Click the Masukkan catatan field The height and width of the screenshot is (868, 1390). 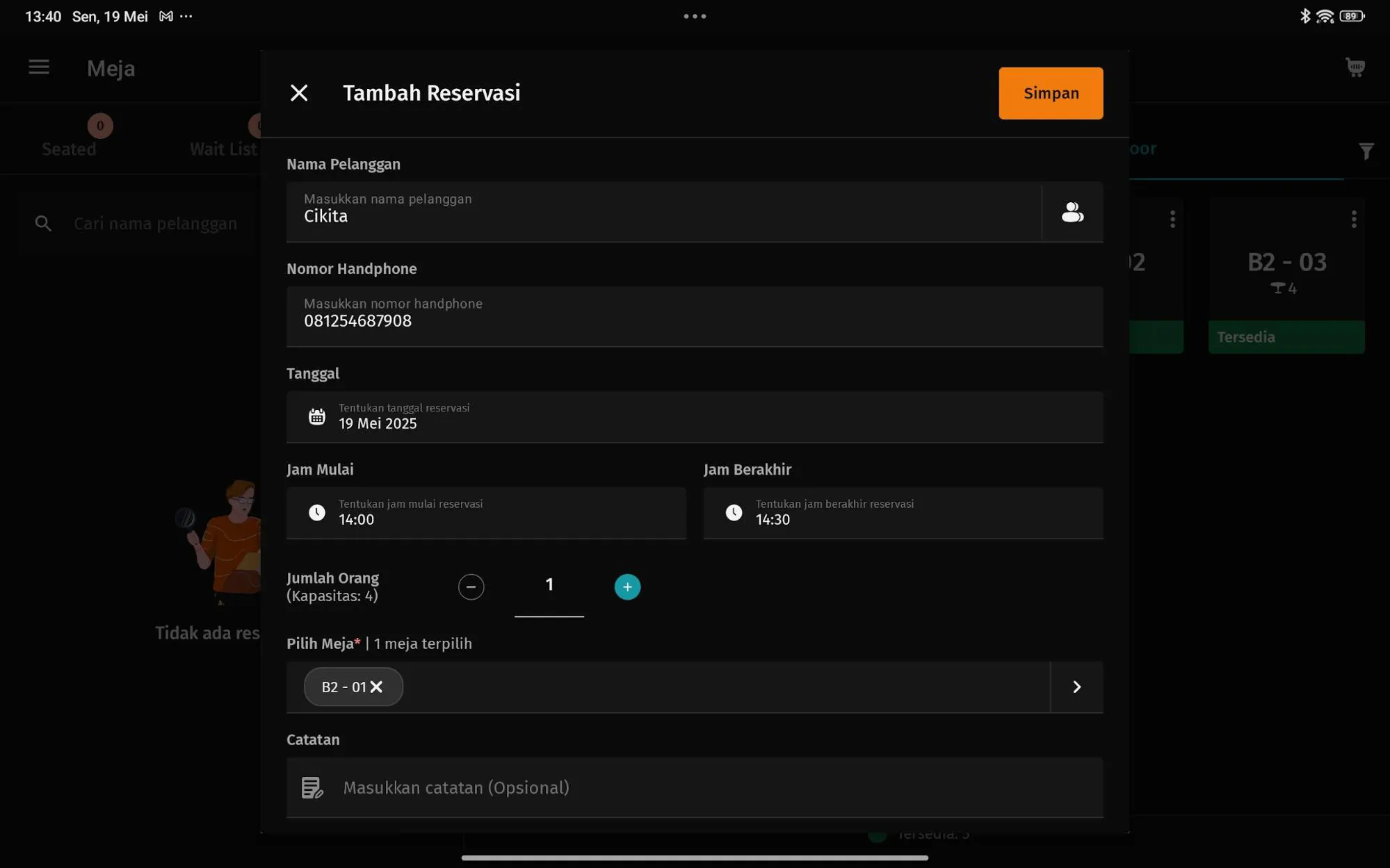695,787
